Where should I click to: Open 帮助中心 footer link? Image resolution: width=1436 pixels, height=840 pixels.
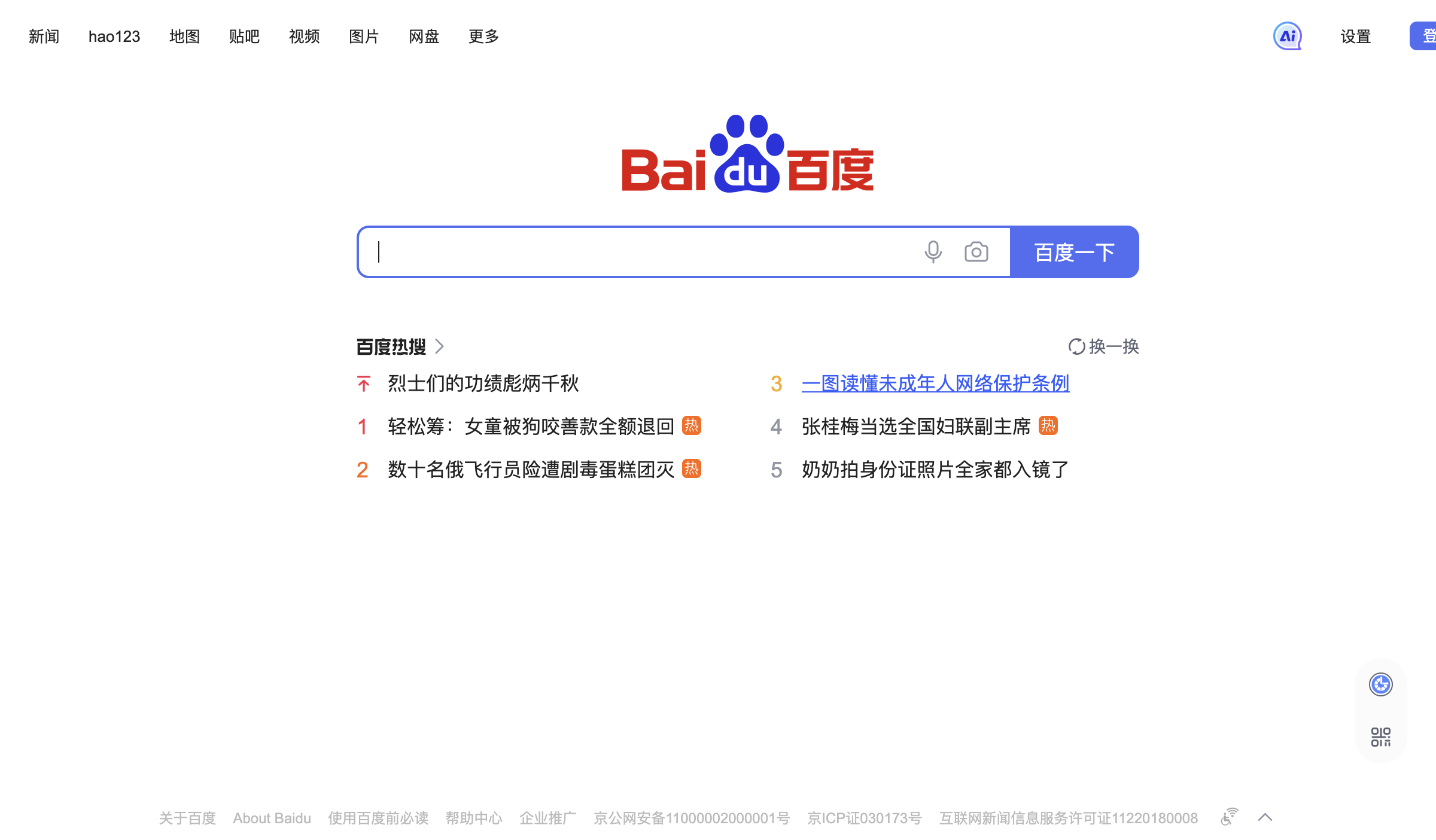[474, 818]
